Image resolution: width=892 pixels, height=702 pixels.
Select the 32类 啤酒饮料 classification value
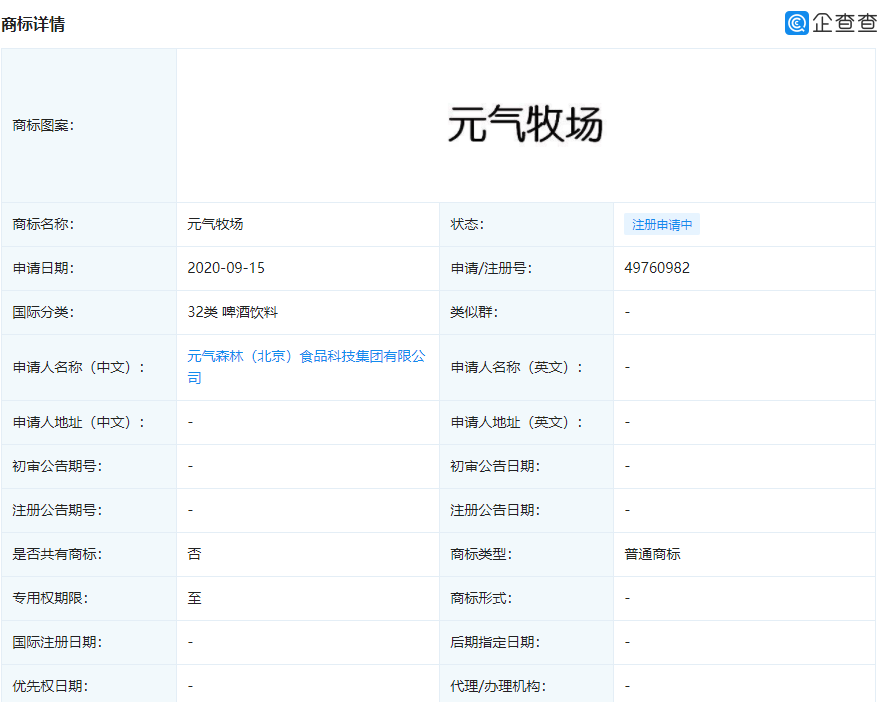[232, 312]
